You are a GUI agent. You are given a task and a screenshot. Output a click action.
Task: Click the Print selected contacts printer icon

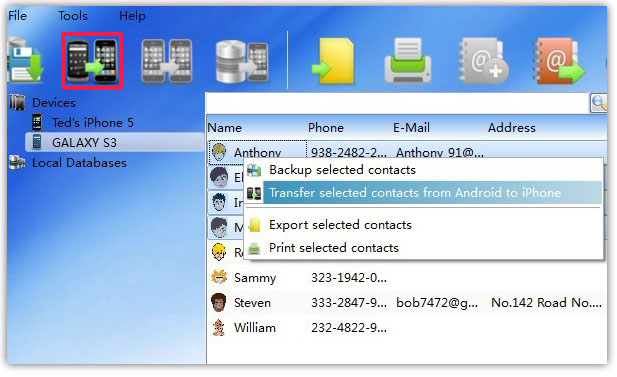pos(254,248)
